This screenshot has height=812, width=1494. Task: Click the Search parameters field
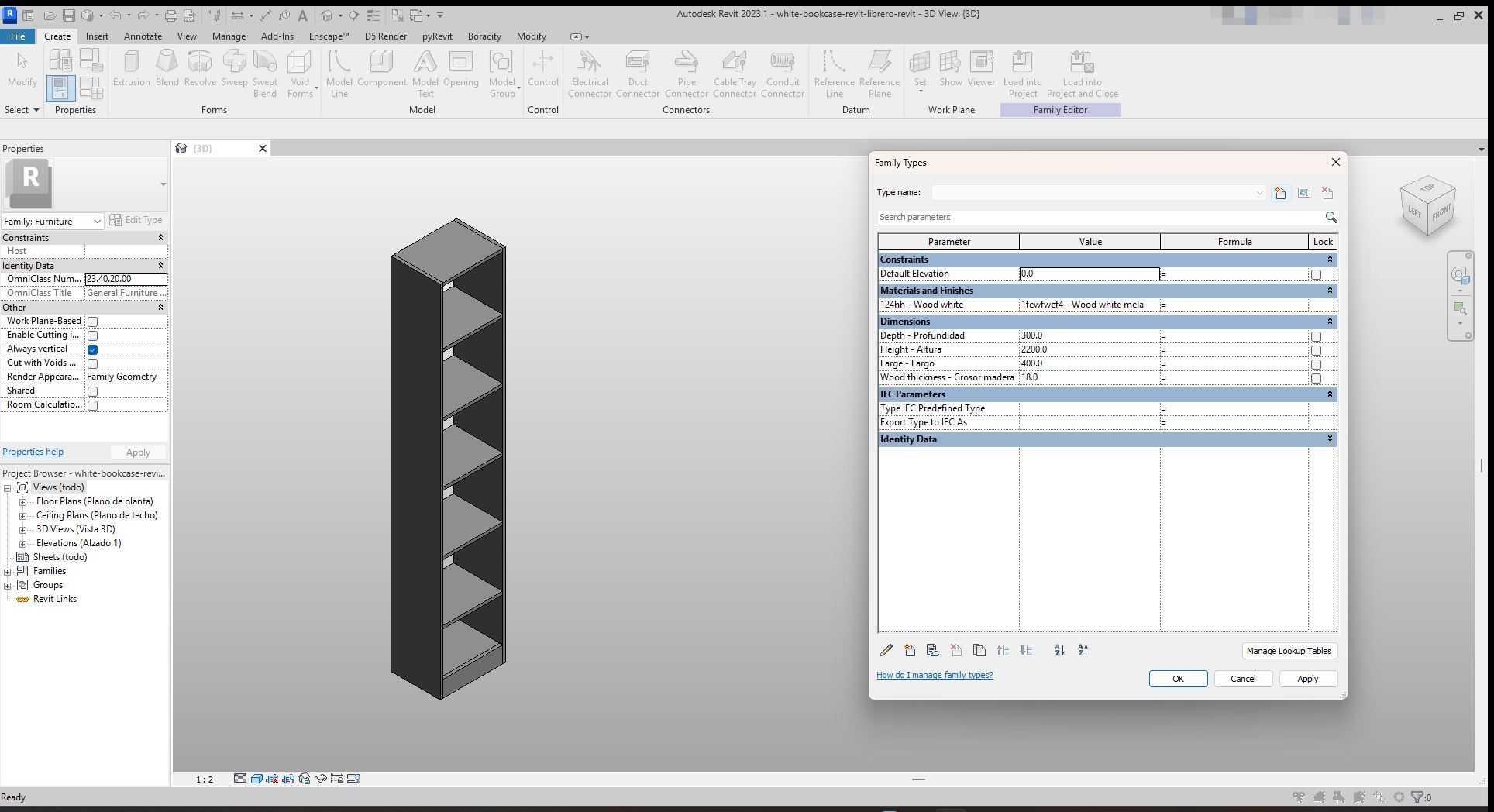pyautogui.click(x=1100, y=218)
